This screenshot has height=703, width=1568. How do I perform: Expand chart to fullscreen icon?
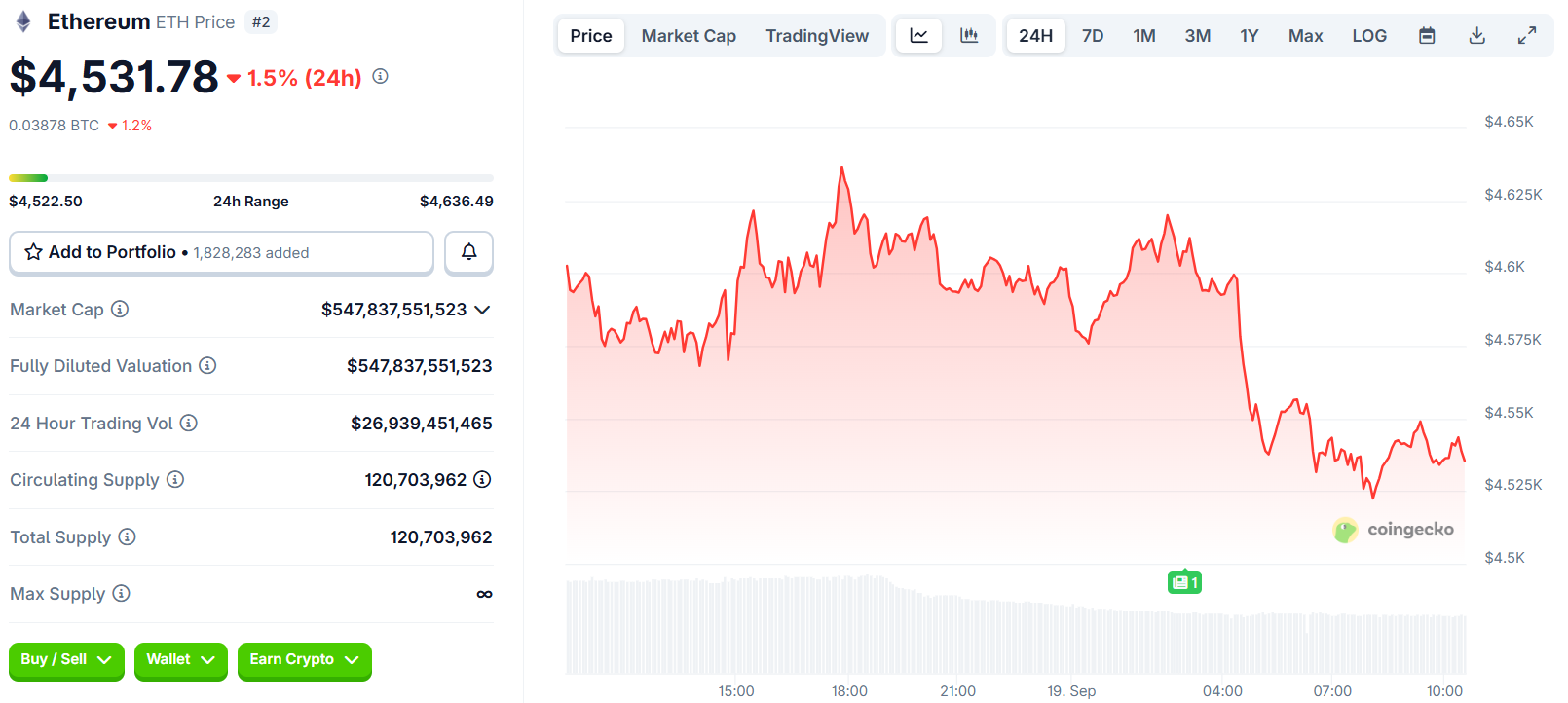pyautogui.click(x=1527, y=36)
